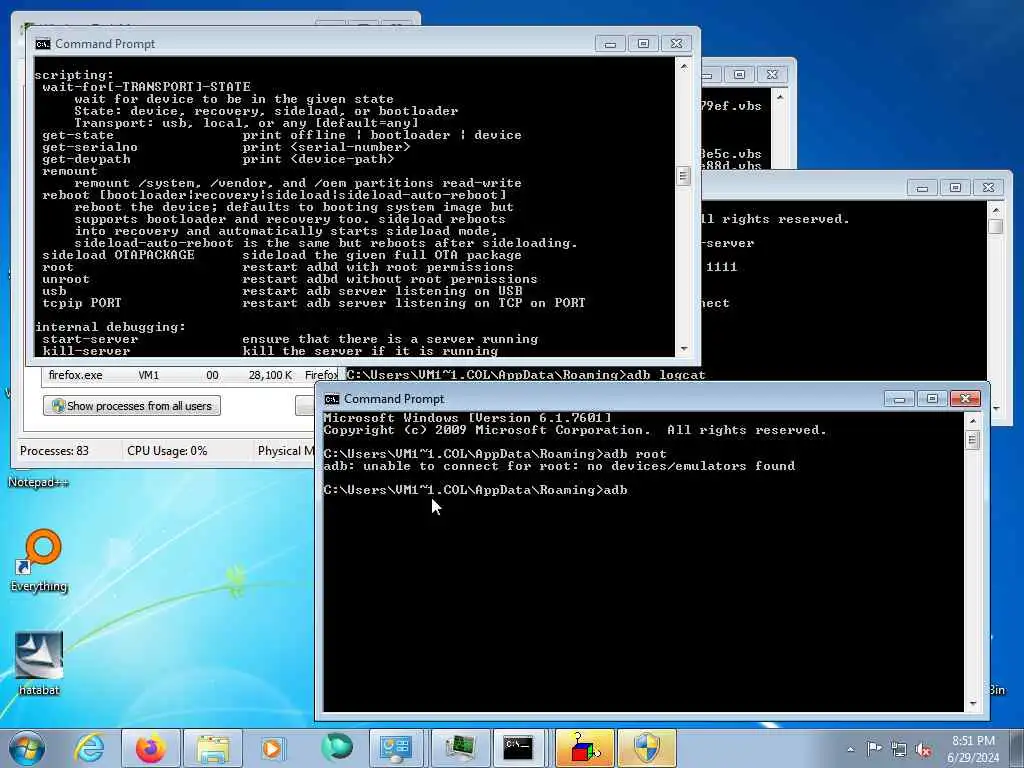Open network status tray icon
1024x768 pixels.
click(899, 749)
